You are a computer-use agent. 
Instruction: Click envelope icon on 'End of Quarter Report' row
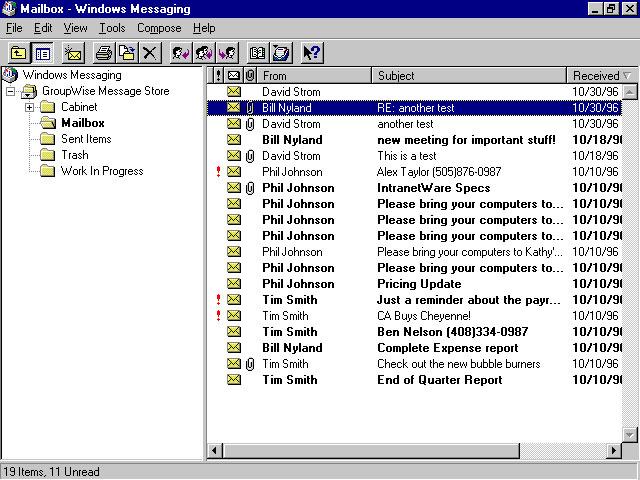234,379
